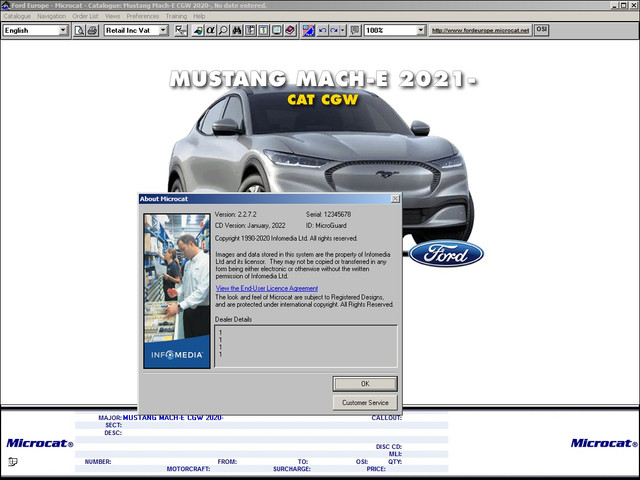
Task: Click the magnifying glass search icon
Action: [x=223, y=31]
